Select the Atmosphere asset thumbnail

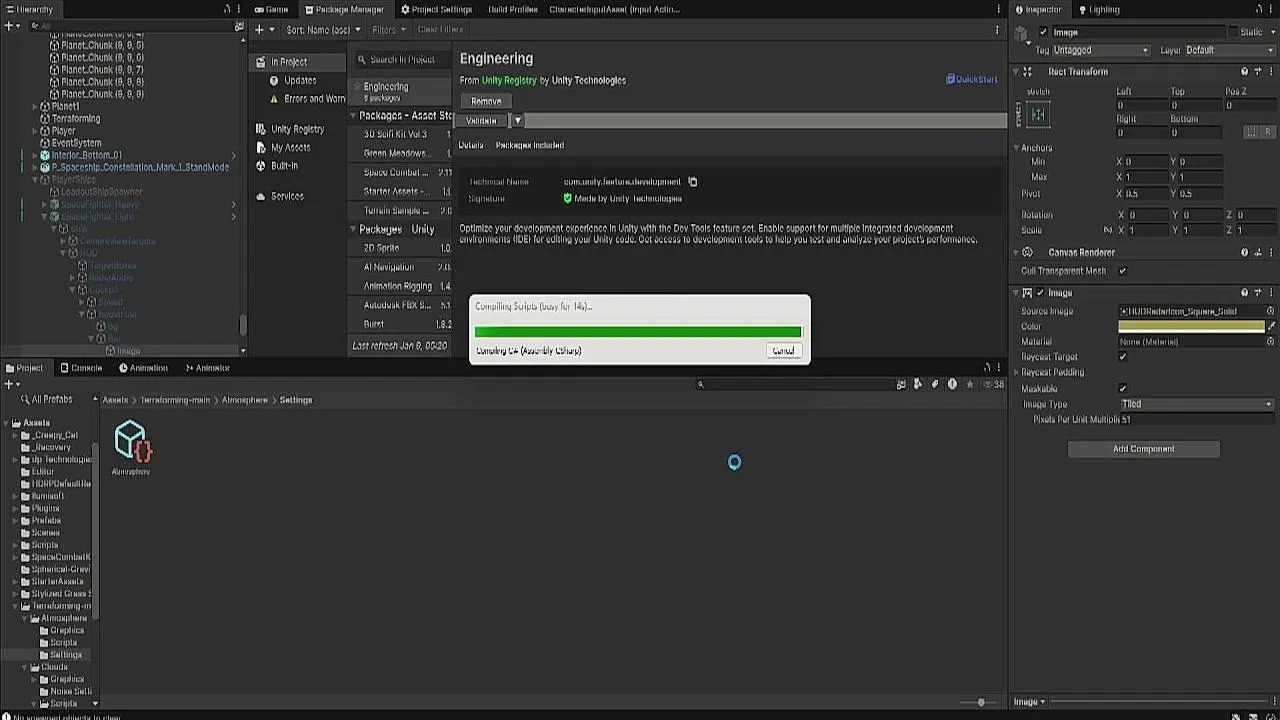click(131, 440)
